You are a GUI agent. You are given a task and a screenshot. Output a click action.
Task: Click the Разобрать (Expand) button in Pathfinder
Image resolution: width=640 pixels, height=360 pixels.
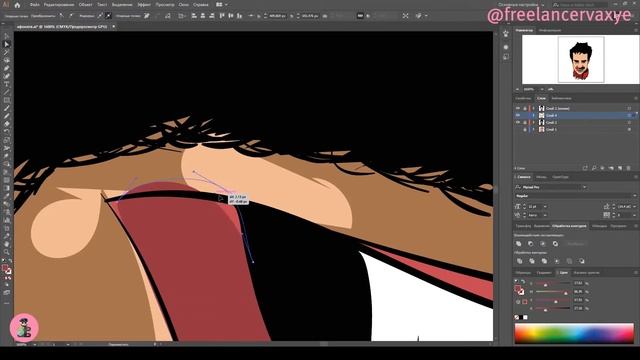point(576,244)
